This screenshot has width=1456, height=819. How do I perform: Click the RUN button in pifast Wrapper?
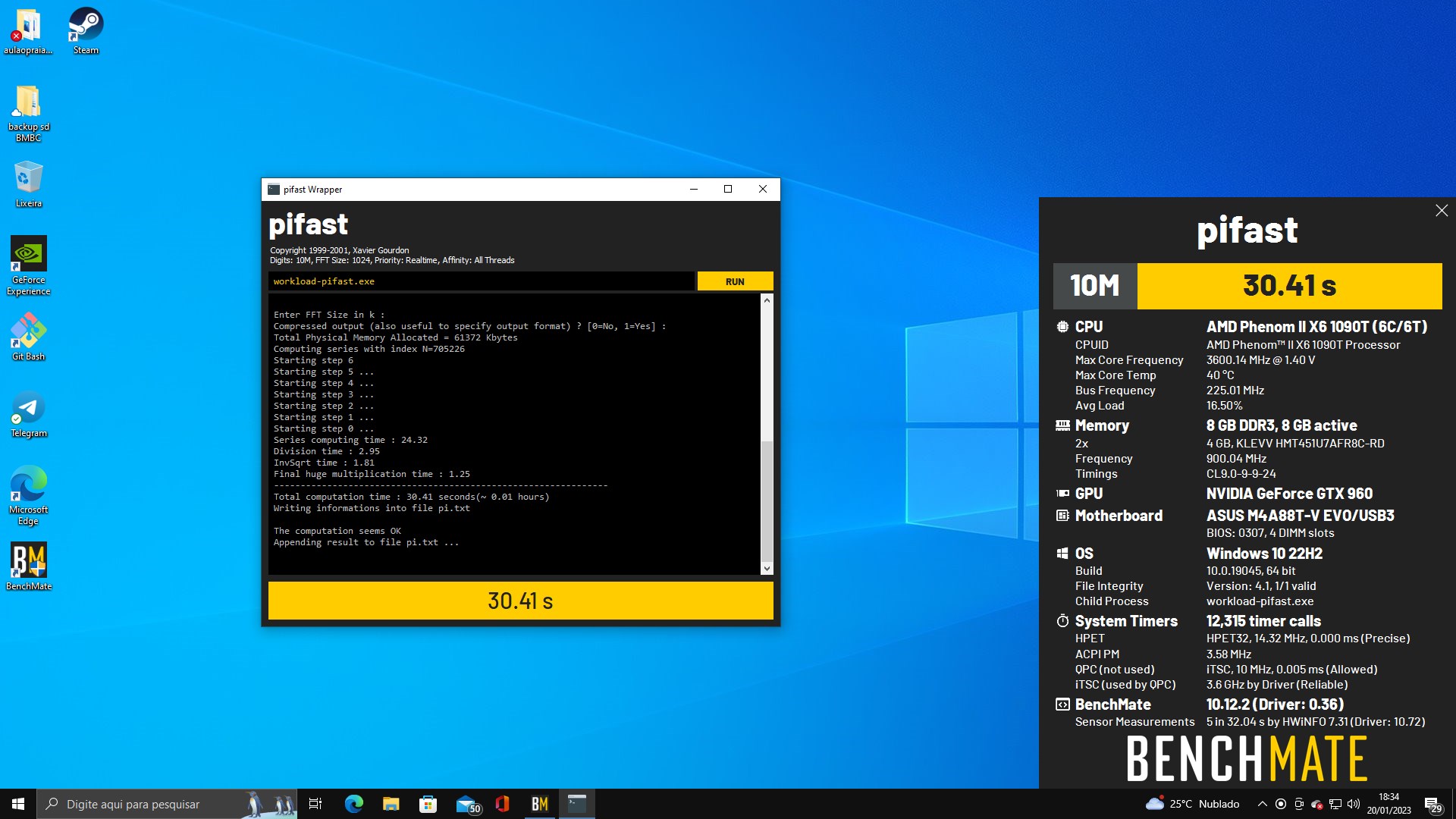tap(735, 281)
